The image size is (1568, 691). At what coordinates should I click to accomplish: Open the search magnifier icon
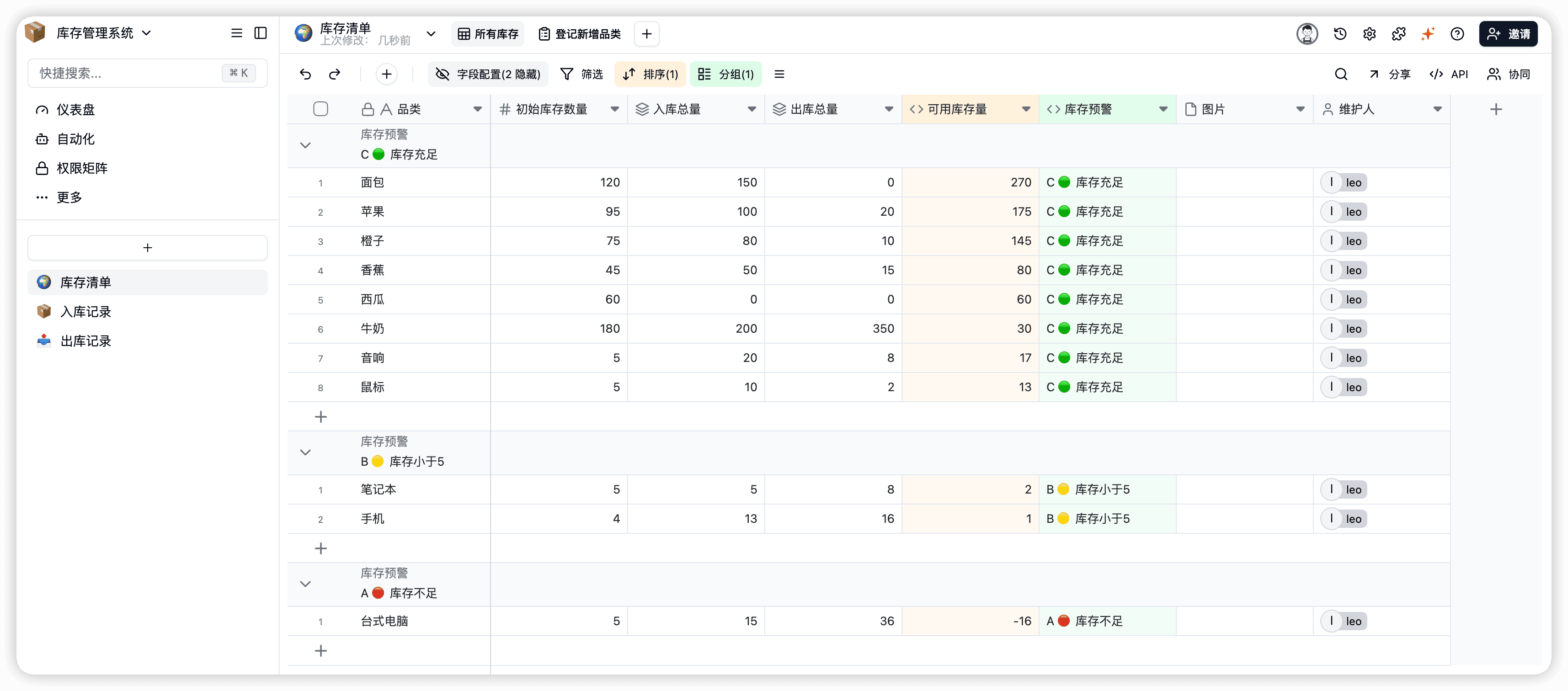(1340, 74)
